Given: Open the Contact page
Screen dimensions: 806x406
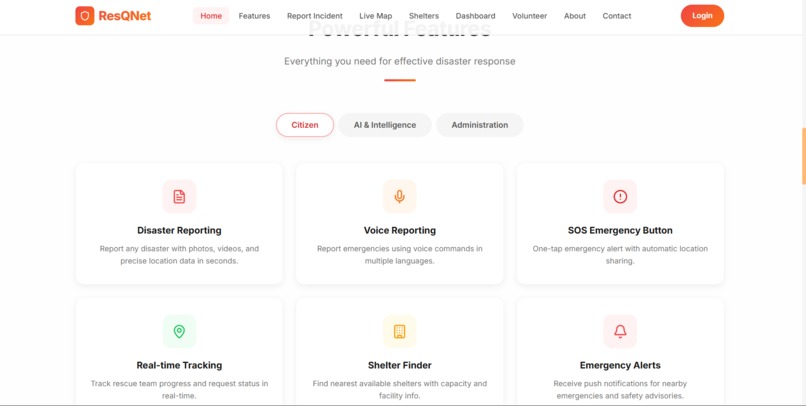Looking at the screenshot, I should click(617, 16).
